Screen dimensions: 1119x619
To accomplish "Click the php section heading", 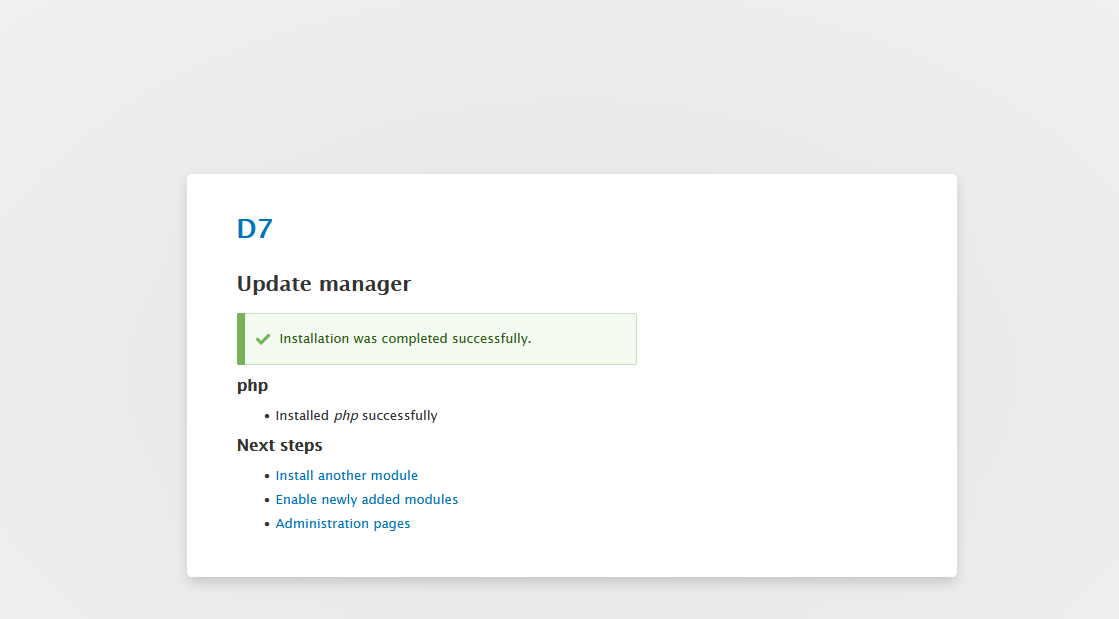I will (x=252, y=385).
